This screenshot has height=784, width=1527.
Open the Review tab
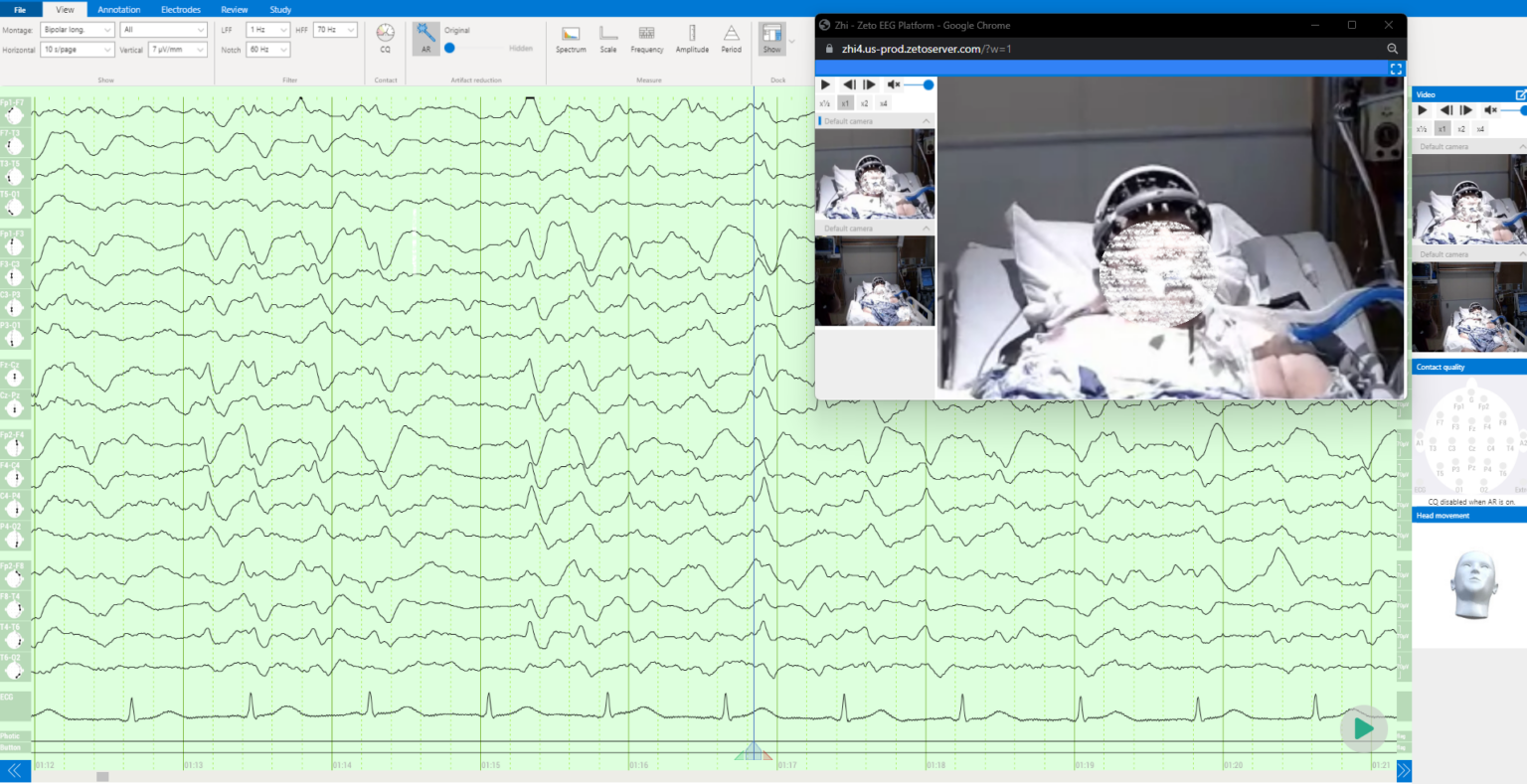234,9
